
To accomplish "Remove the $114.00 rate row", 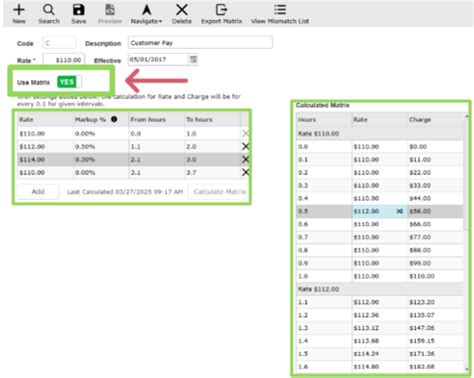I will 245,159.
